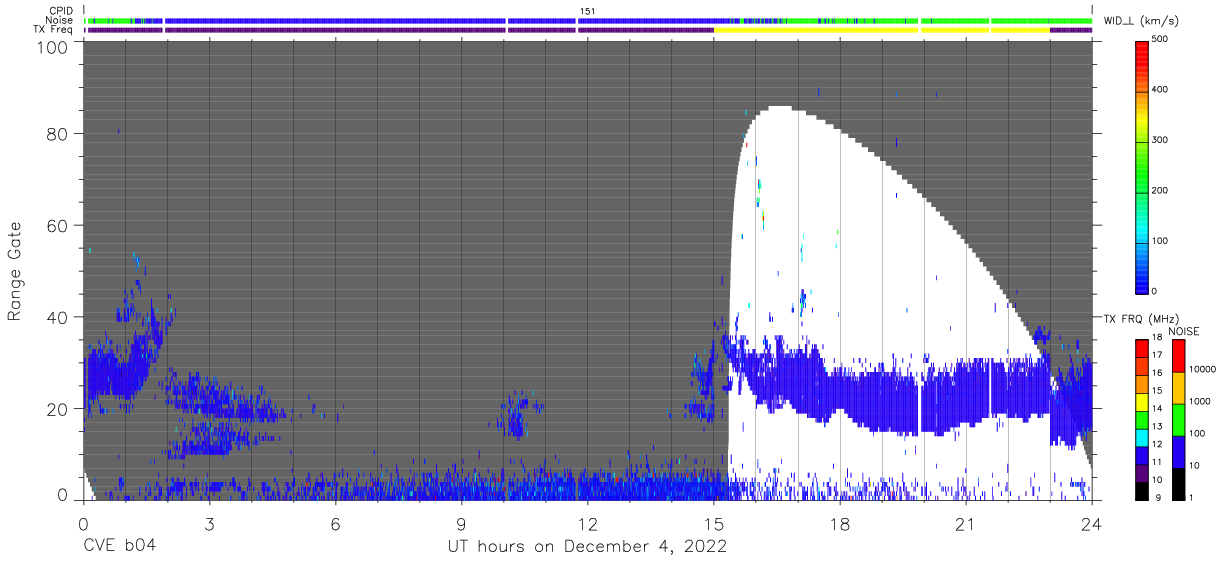Image resolution: width=1228 pixels, height=567 pixels.
Task: Click the 500 tick on the width color bar
Action: [x=1162, y=39]
